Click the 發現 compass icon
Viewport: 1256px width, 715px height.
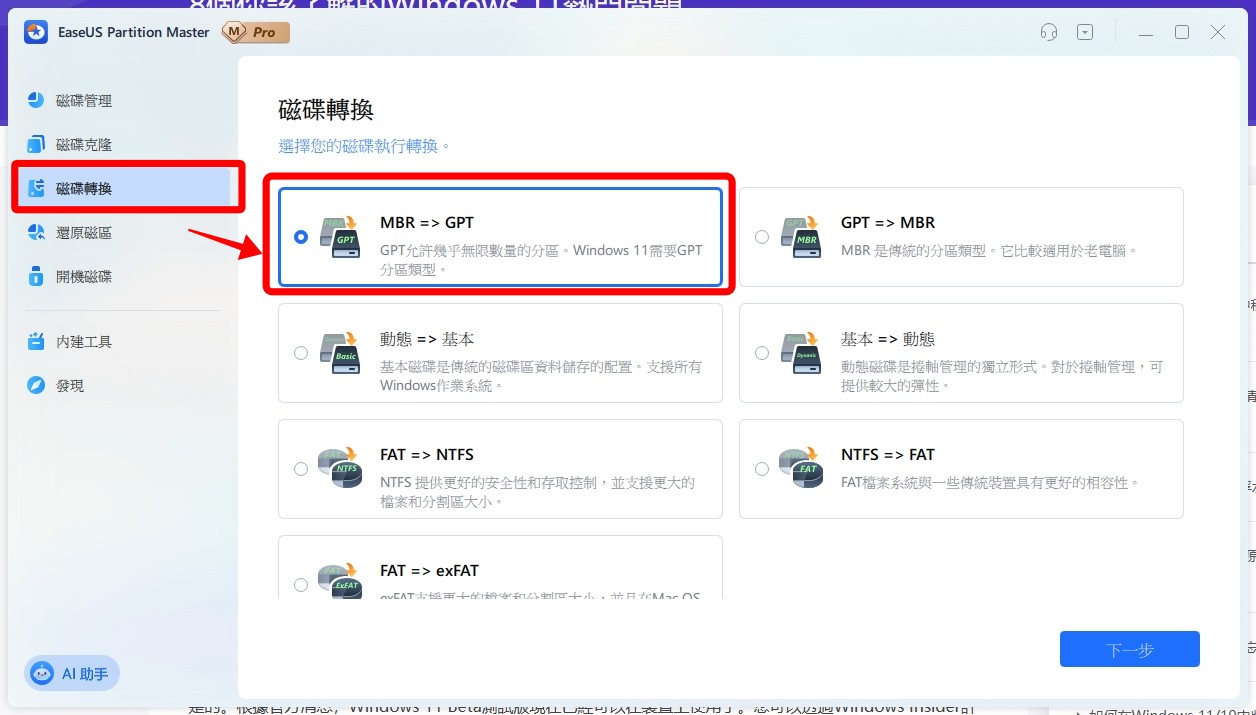pos(36,385)
